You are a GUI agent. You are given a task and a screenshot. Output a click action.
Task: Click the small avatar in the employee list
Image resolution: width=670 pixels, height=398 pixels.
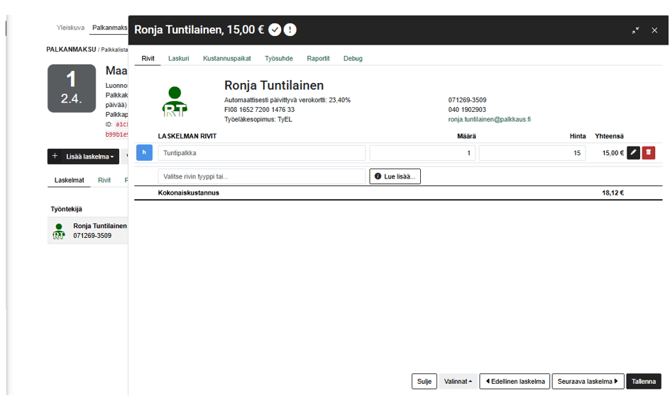(x=59, y=231)
